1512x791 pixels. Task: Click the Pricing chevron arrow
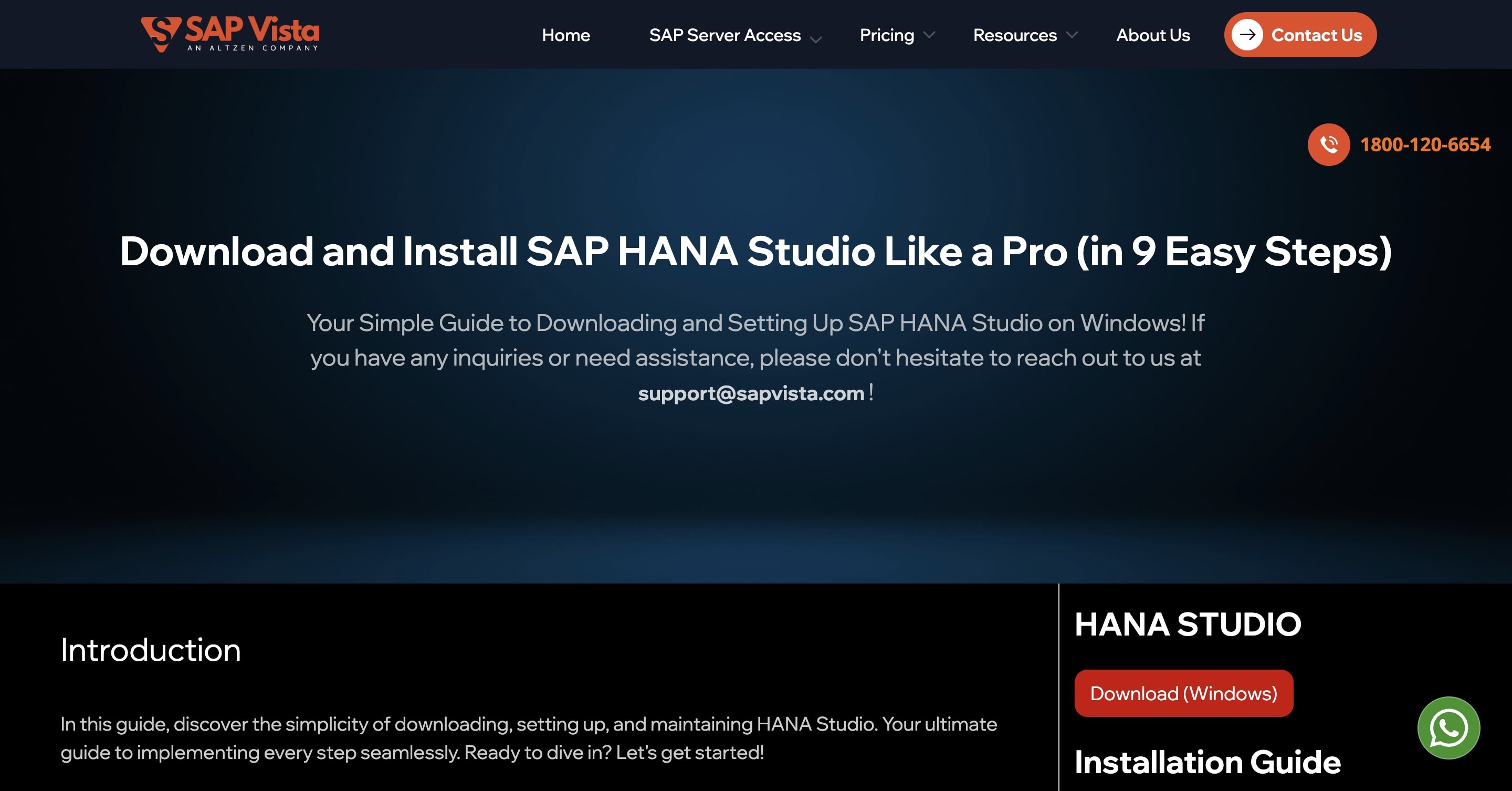(929, 35)
